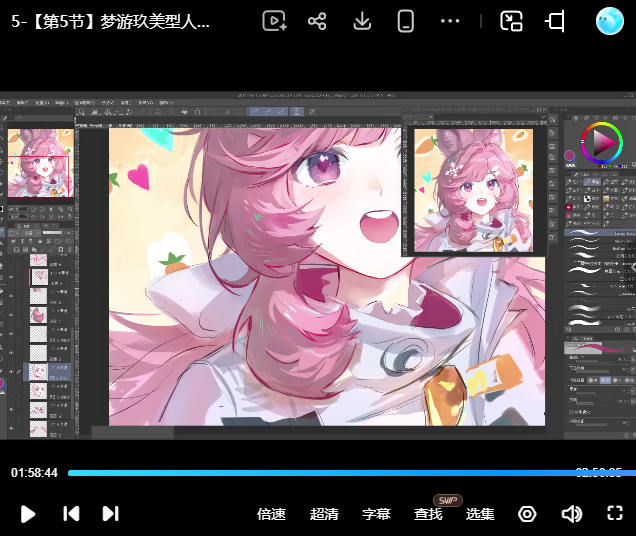Skip to the next episode

[x=110, y=514]
